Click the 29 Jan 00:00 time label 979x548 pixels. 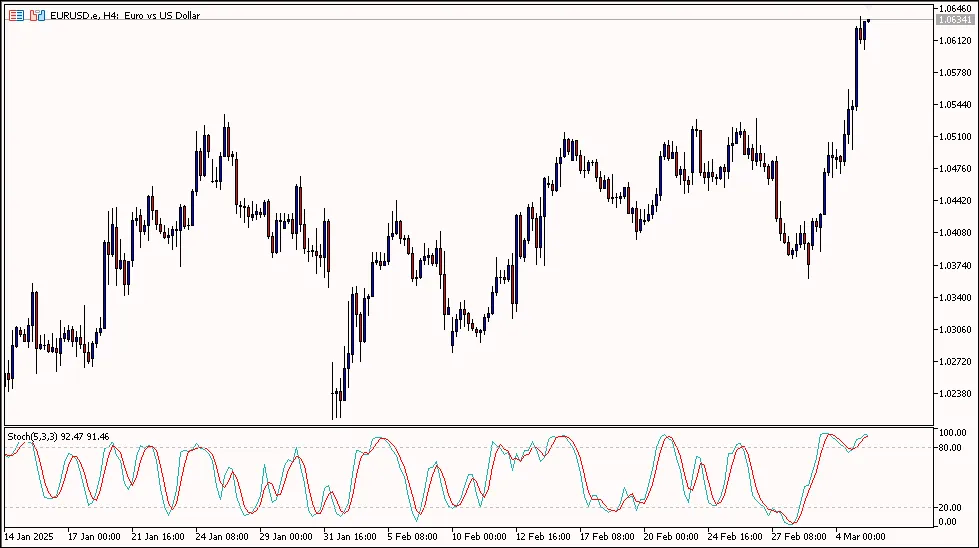[x=286, y=536]
